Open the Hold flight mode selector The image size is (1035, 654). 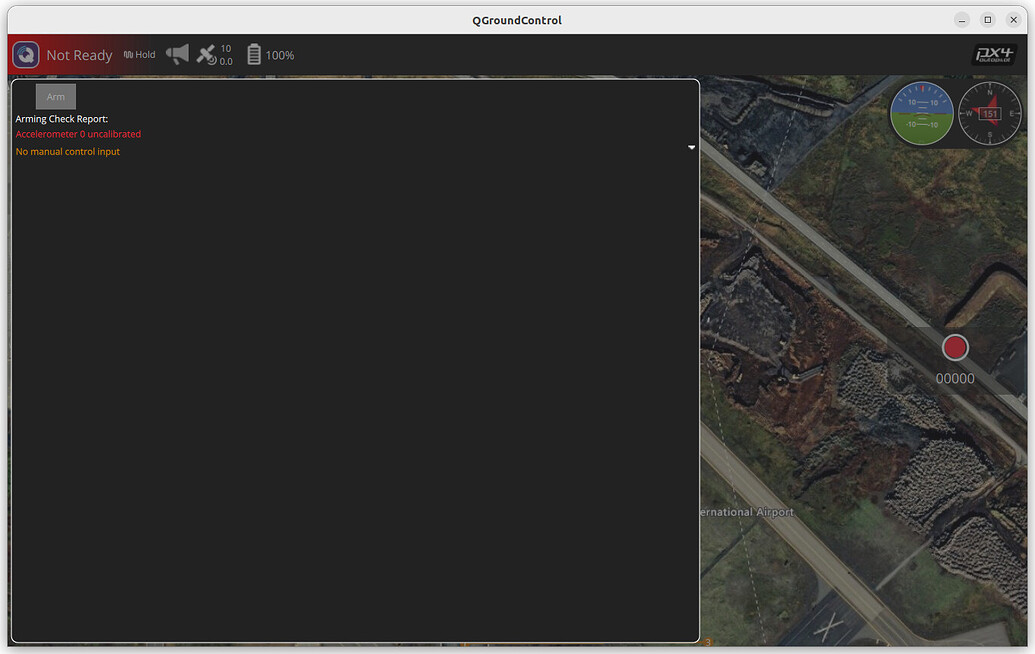(139, 55)
